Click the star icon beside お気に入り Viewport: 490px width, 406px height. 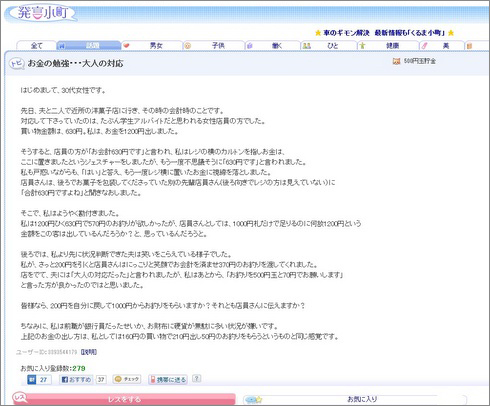[259, 399]
